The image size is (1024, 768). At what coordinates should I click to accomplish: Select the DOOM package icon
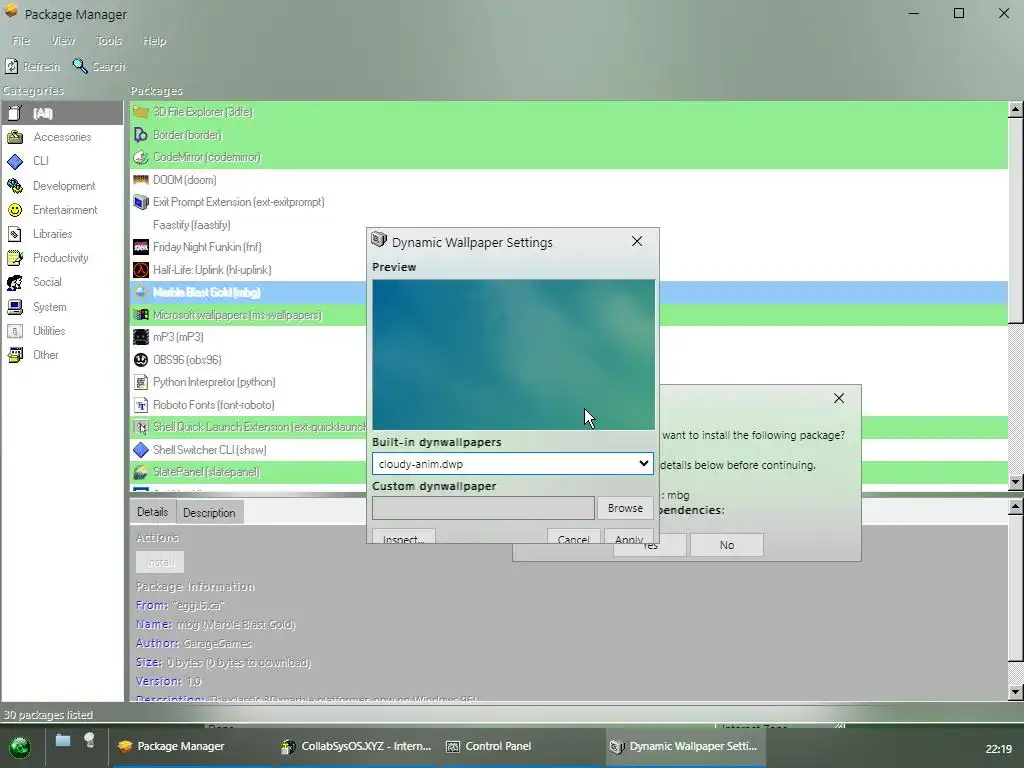(x=140, y=180)
